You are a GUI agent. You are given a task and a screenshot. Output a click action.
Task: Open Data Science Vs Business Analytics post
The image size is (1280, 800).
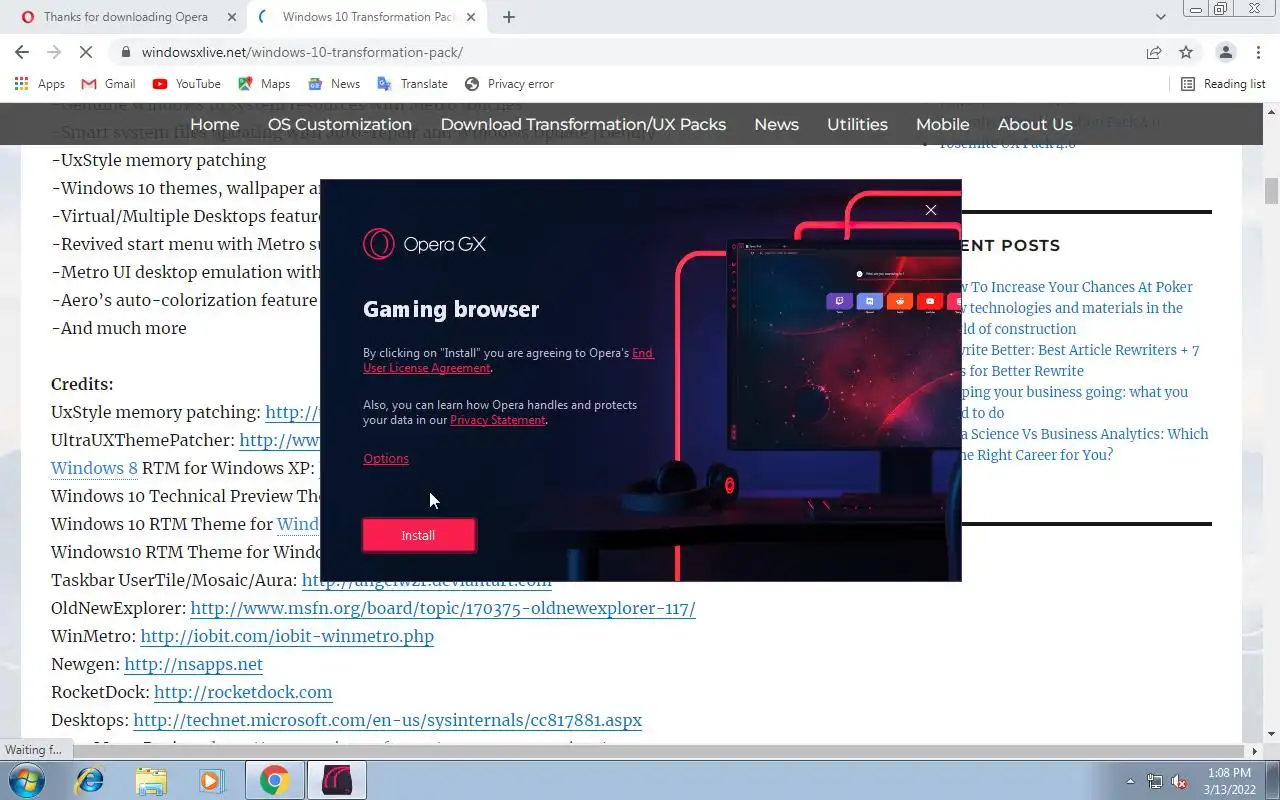click(1085, 444)
